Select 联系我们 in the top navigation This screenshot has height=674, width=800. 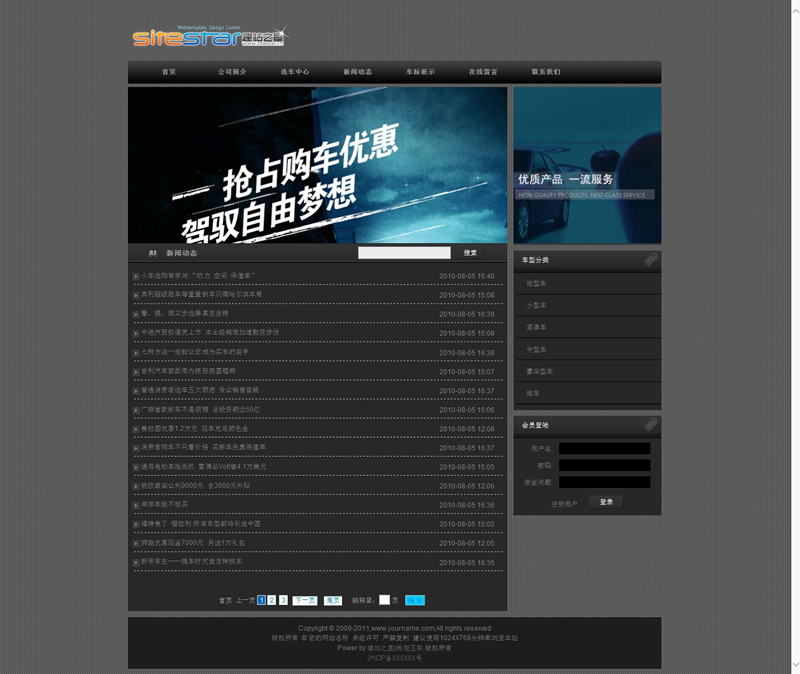point(546,72)
